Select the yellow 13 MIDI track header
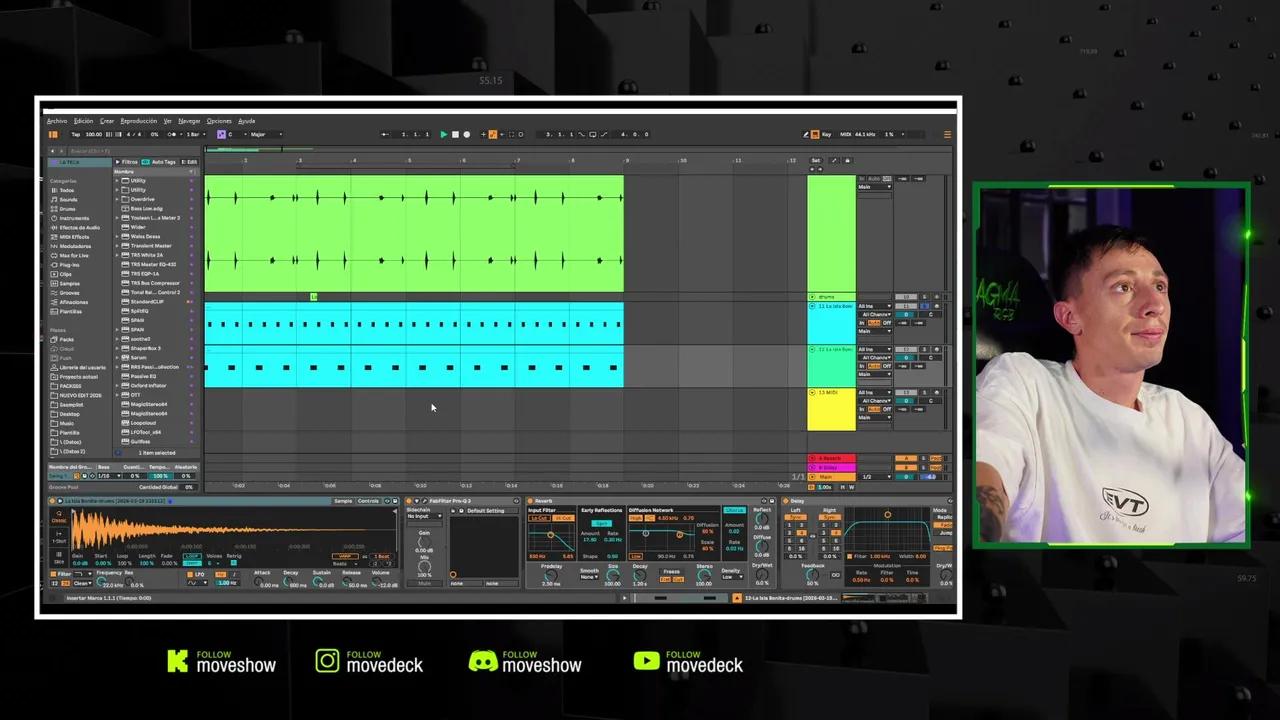Image resolution: width=1280 pixels, height=720 pixels. (831, 410)
